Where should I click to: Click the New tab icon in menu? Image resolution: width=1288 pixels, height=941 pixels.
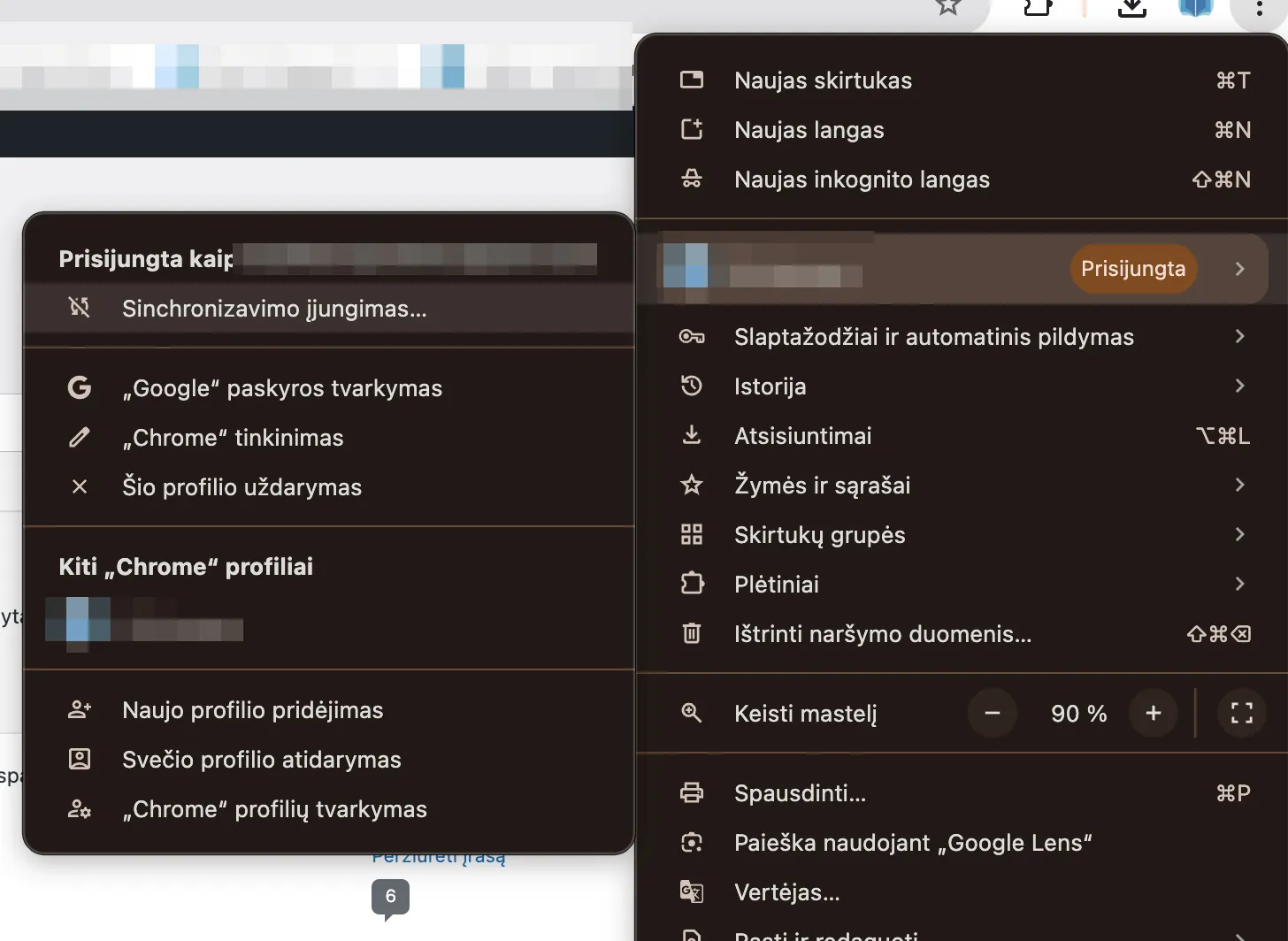pos(692,80)
